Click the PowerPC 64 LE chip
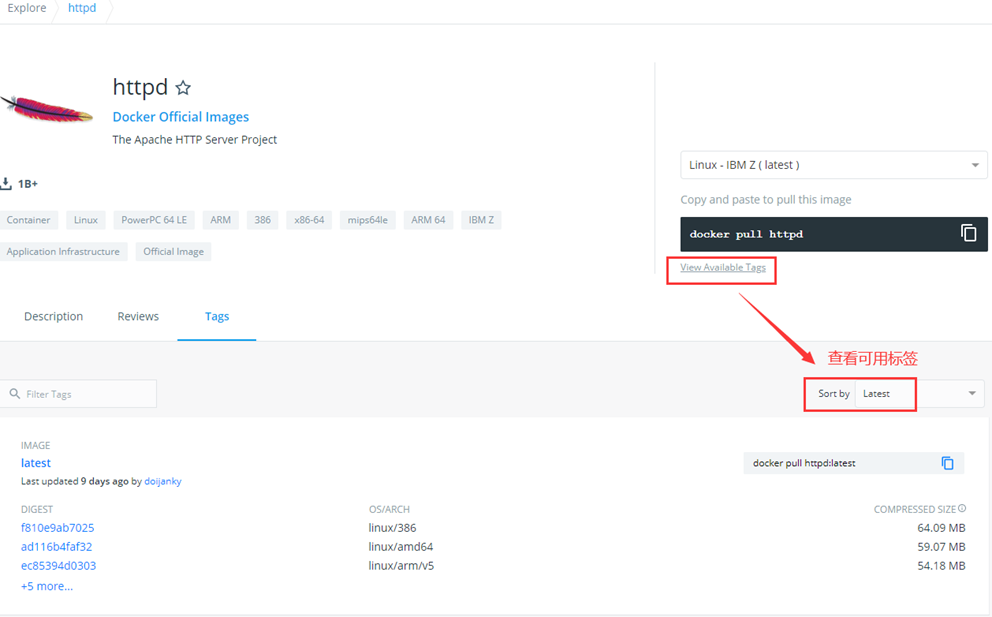This screenshot has height=617, width=992. pyautogui.click(x=154, y=220)
